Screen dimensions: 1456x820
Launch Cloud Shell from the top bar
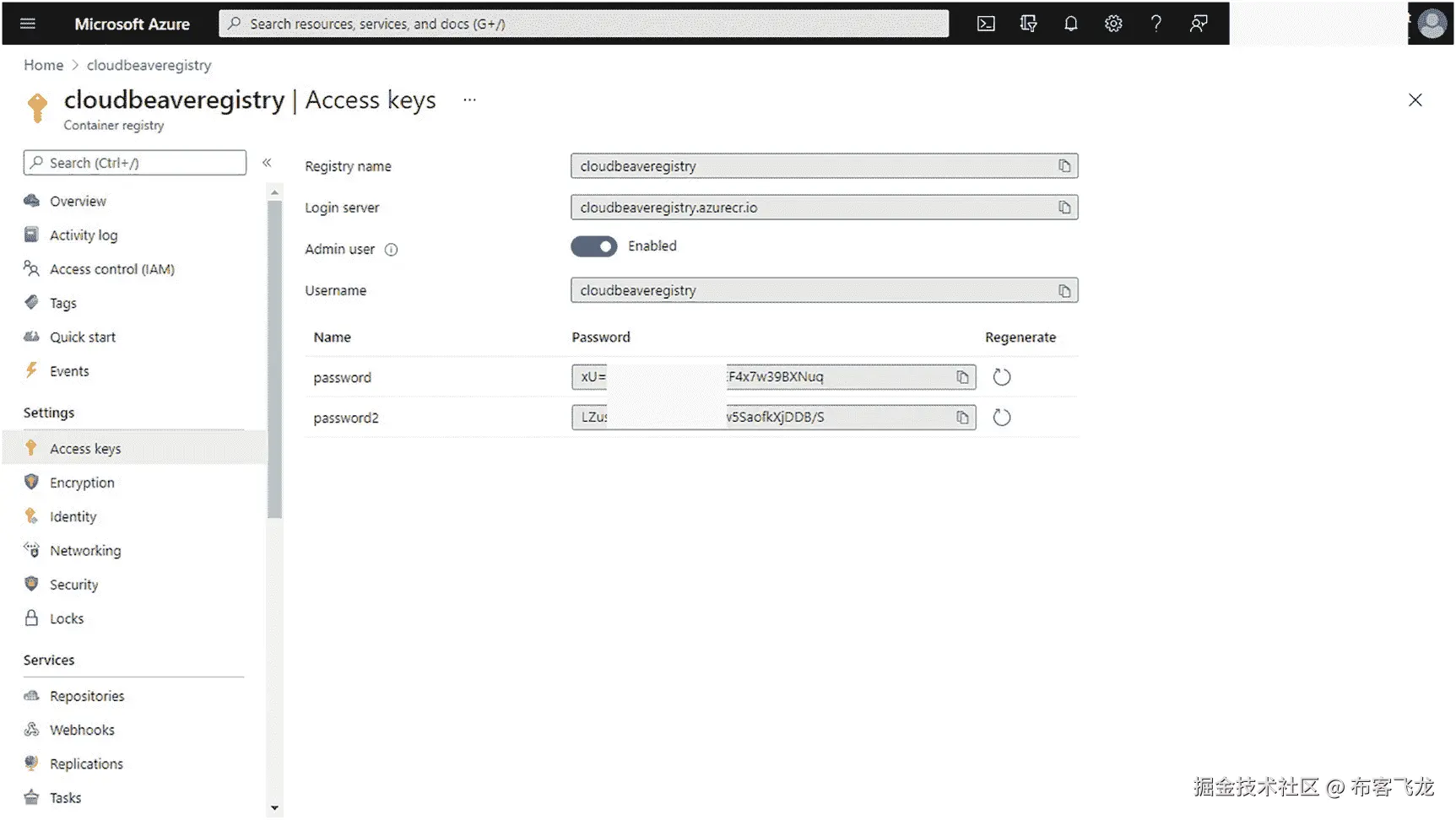986,24
